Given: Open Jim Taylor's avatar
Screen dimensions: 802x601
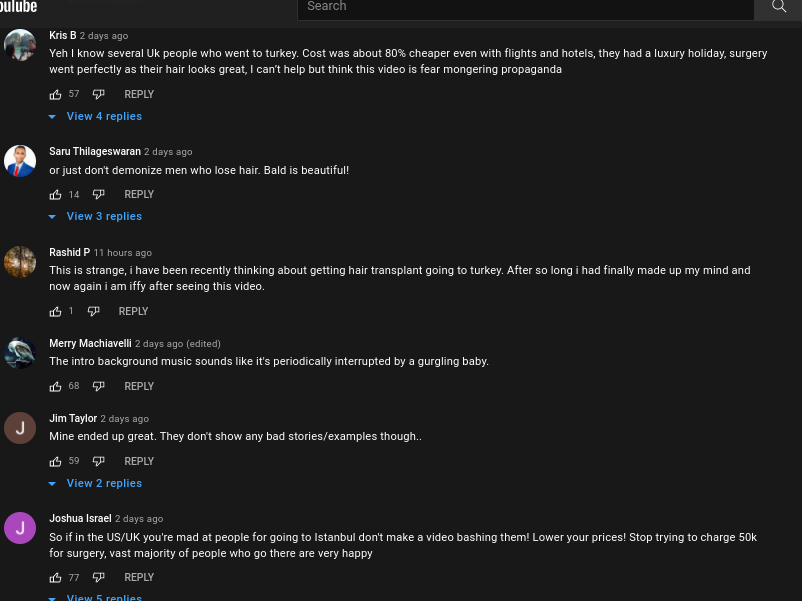Looking at the screenshot, I should pyautogui.click(x=20, y=428).
